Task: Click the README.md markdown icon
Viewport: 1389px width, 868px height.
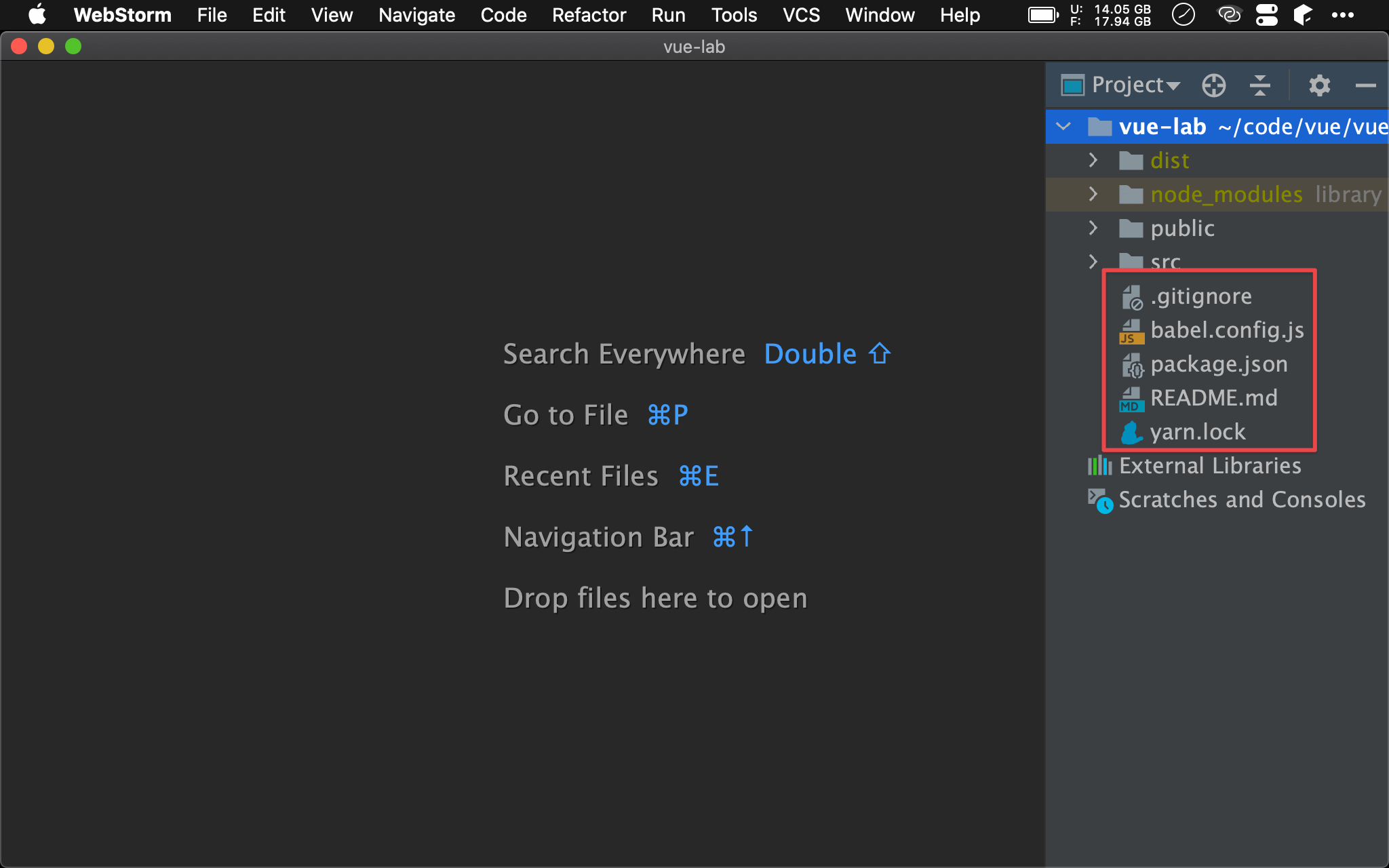Action: pyautogui.click(x=1131, y=399)
